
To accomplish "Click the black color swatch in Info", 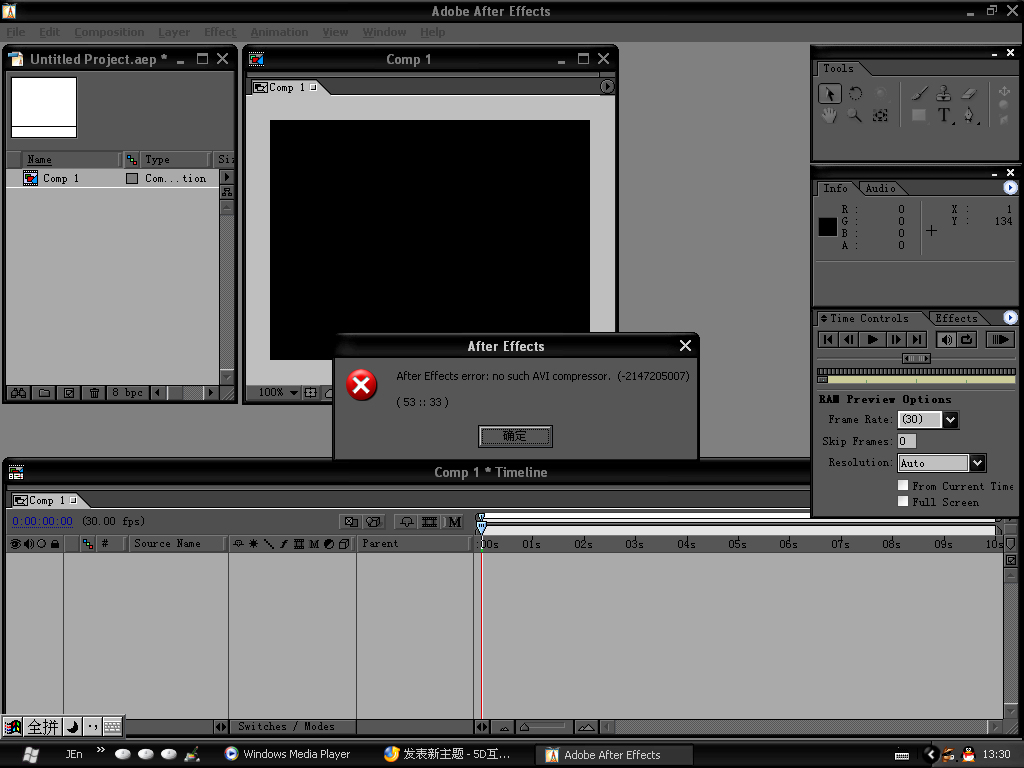I will 827,227.
